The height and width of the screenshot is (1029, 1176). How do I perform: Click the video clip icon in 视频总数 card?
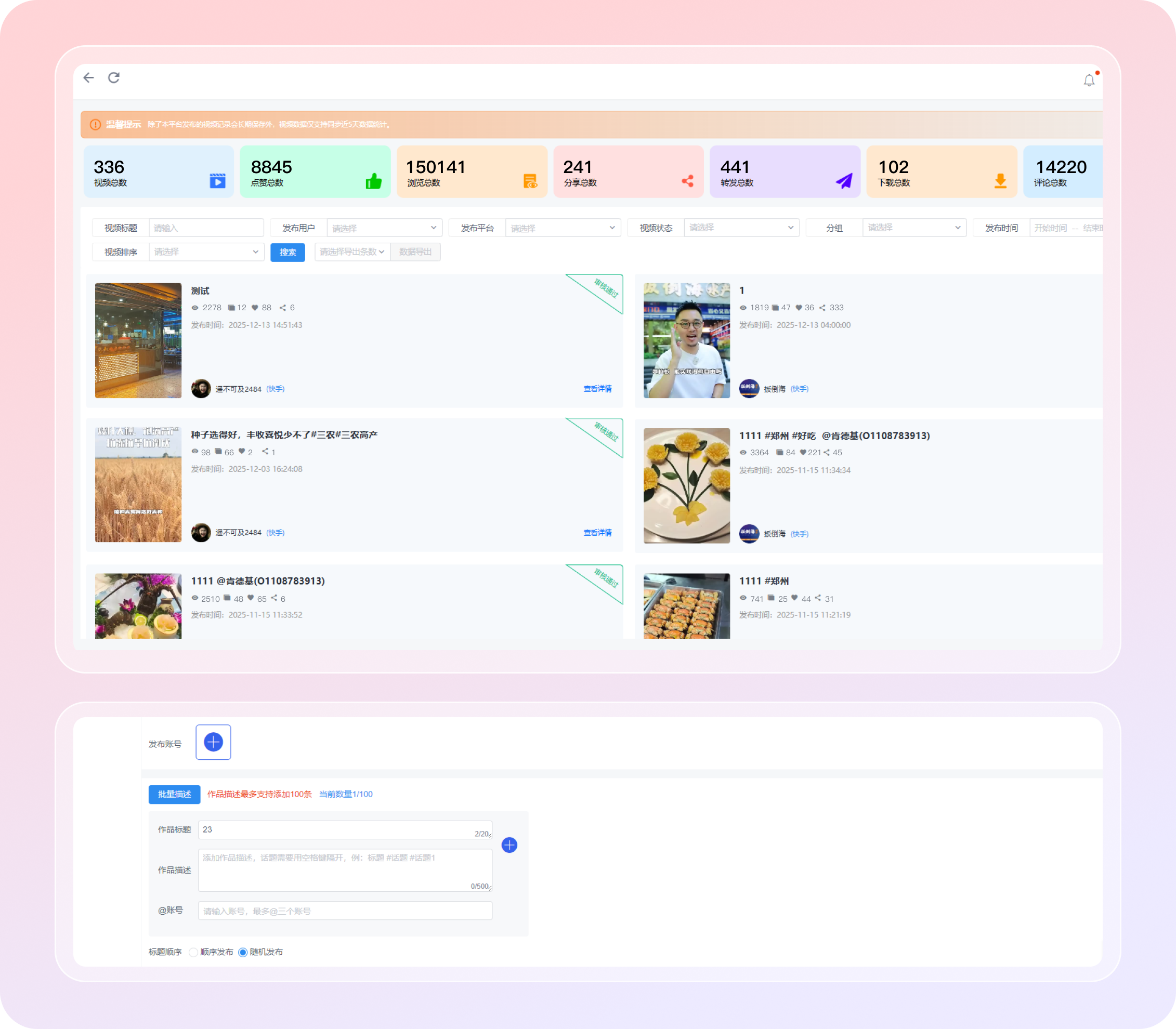[x=218, y=181]
